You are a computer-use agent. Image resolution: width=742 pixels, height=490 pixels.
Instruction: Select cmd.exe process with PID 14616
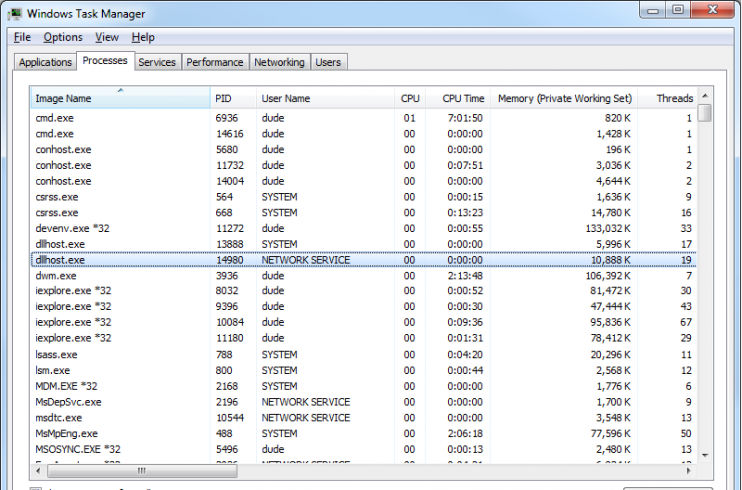click(363, 134)
